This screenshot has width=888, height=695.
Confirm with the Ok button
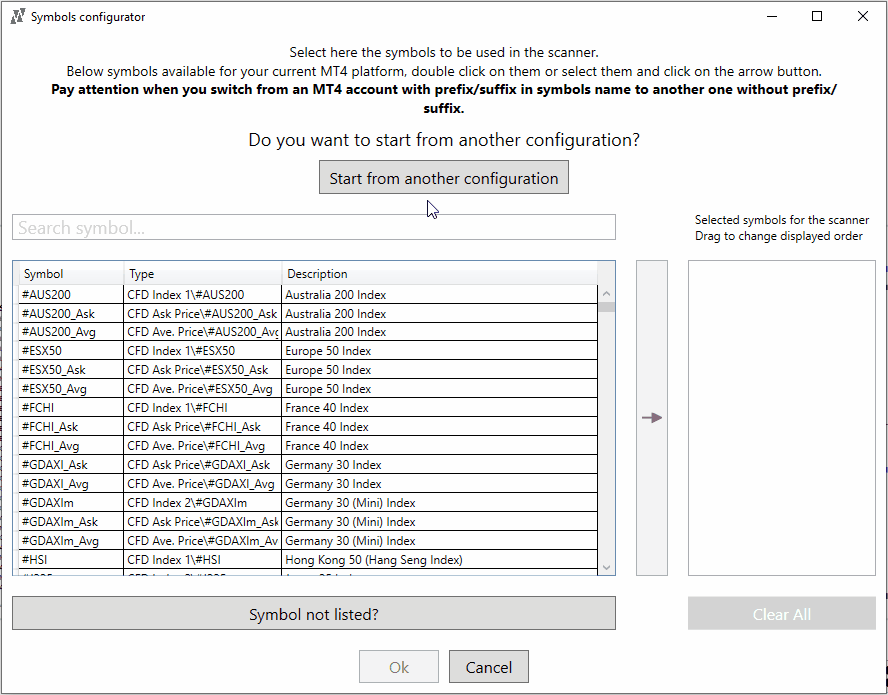399,667
